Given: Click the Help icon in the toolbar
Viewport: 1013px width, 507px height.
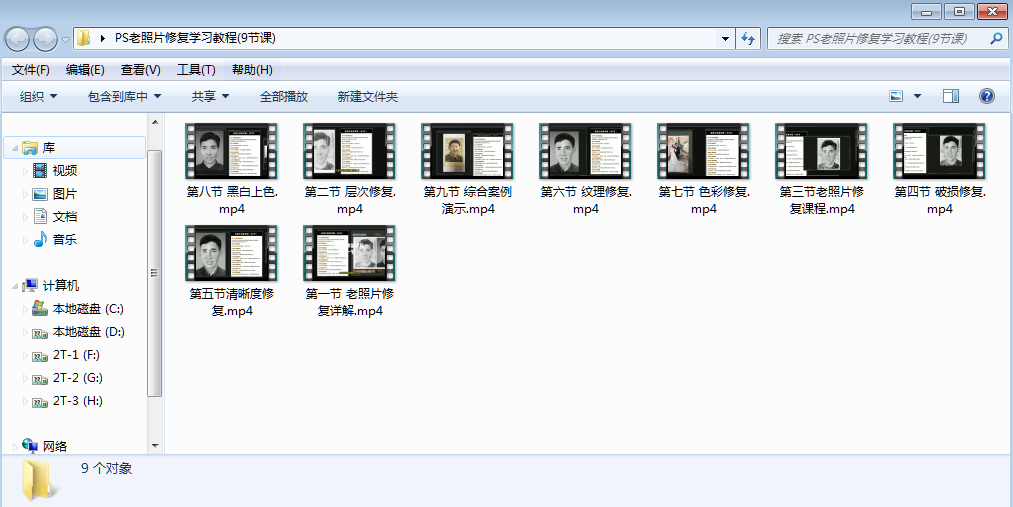Looking at the screenshot, I should click(986, 96).
